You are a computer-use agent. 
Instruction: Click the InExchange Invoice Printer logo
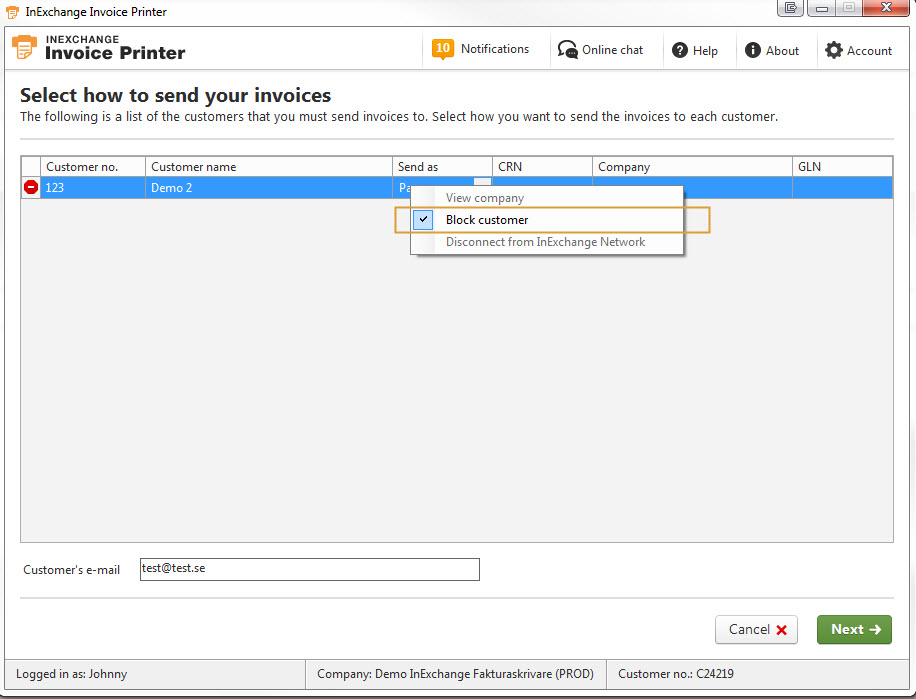[98, 48]
